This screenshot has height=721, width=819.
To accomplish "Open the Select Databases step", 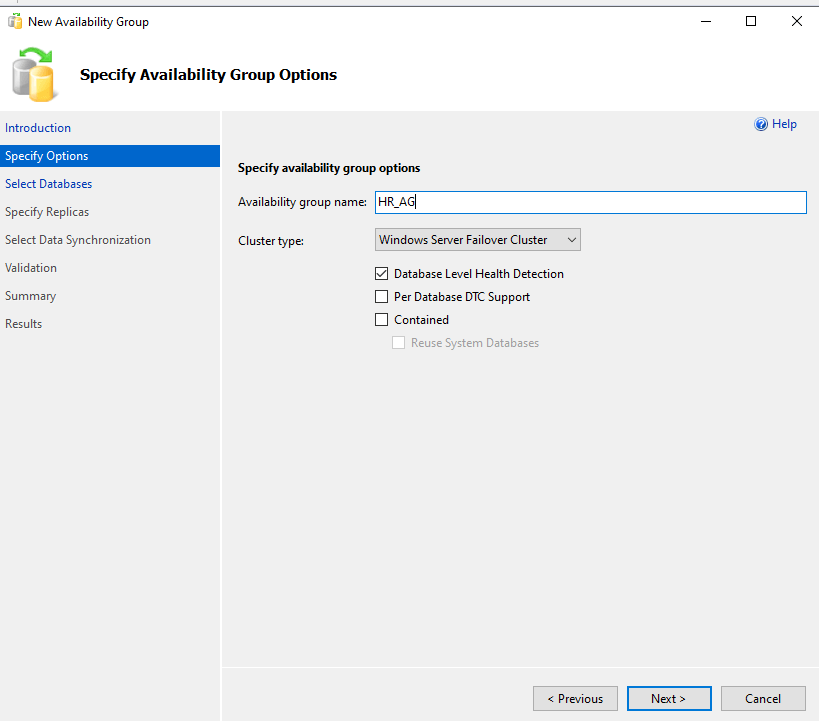I will point(49,184).
